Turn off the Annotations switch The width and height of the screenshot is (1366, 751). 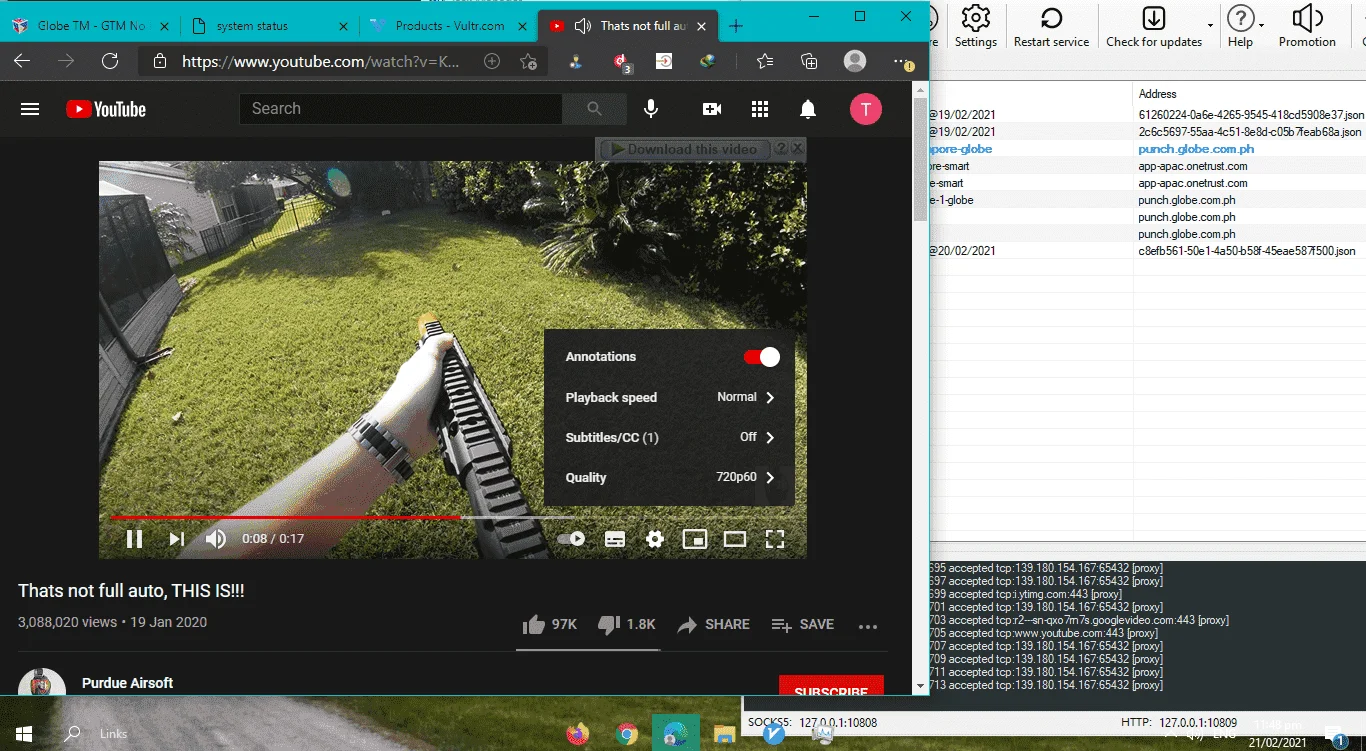[x=762, y=357]
